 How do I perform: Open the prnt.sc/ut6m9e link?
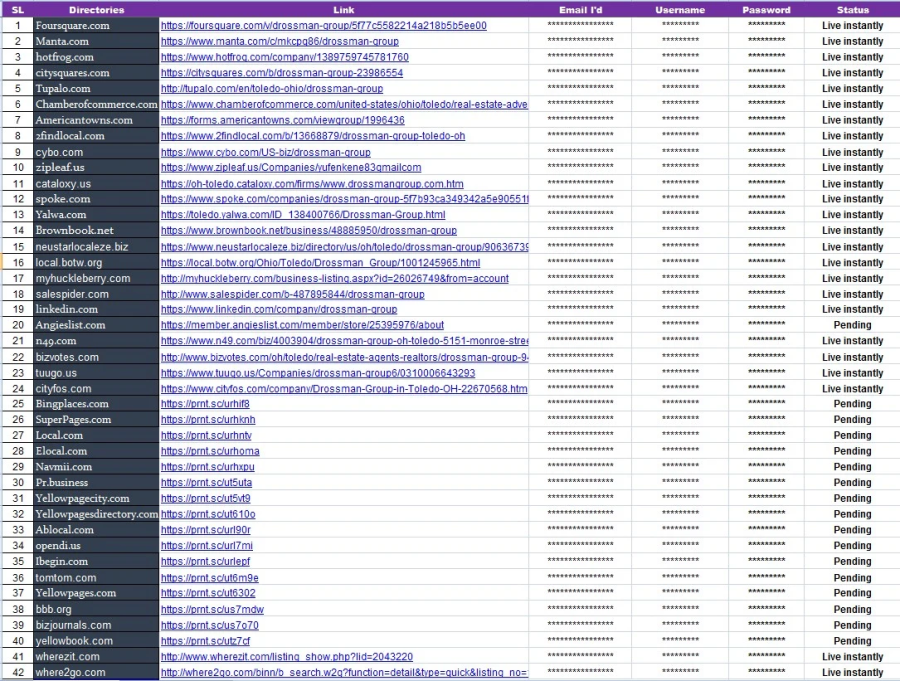click(x=210, y=578)
